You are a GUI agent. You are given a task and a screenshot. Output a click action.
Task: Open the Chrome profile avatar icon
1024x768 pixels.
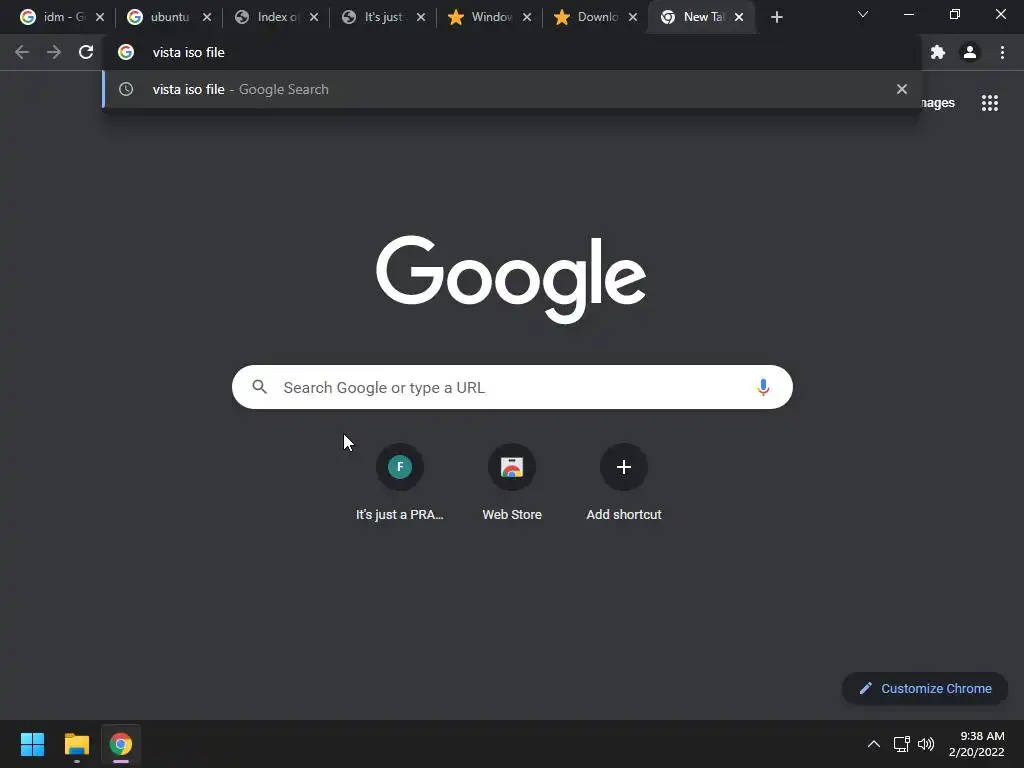pyautogui.click(x=970, y=52)
